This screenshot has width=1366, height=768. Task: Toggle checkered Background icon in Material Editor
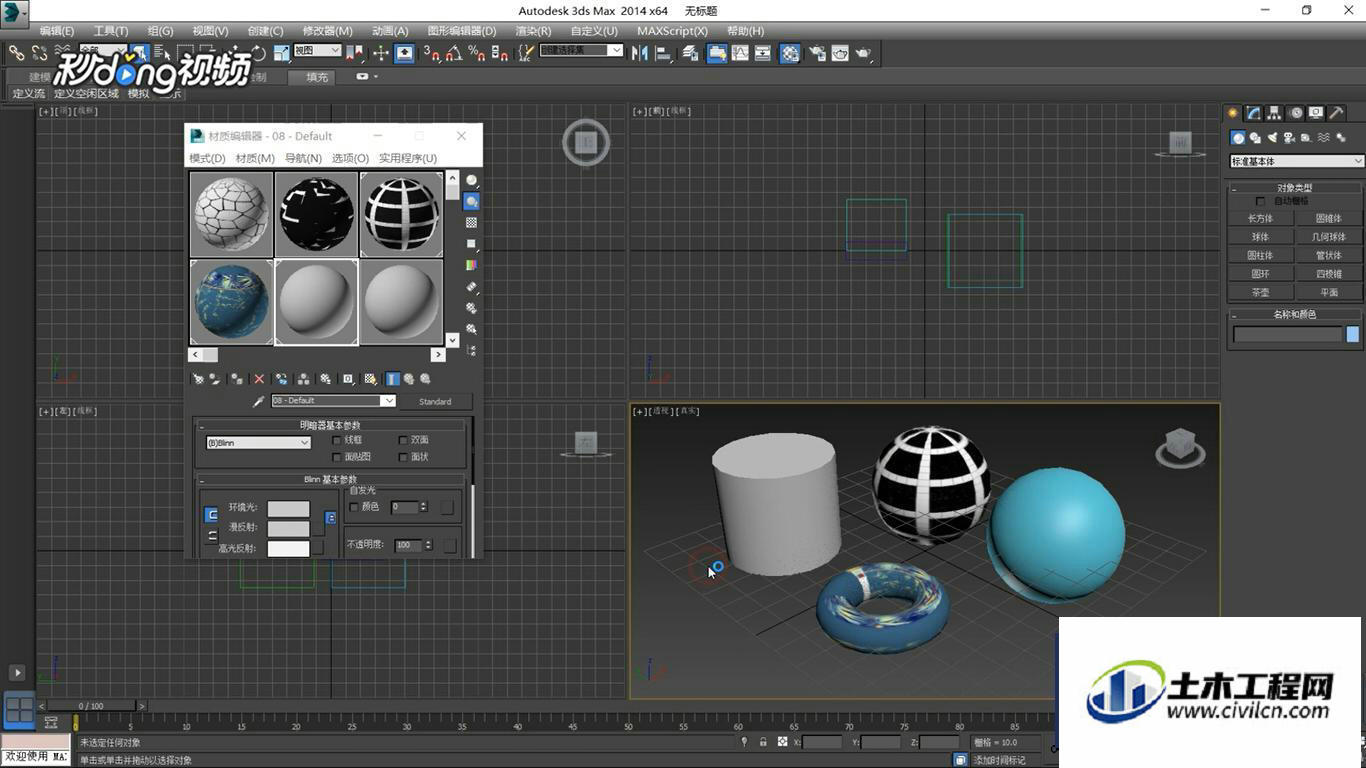pos(471,223)
